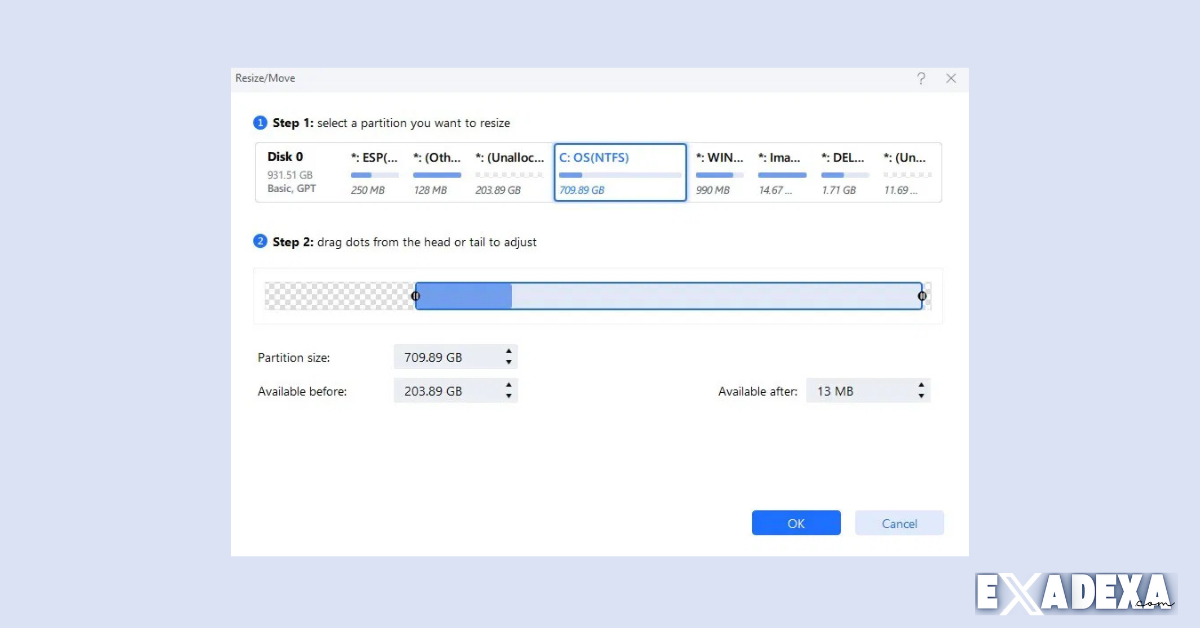Select the 250 MB ESP partition block
This screenshot has width=1200, height=628.
tap(373, 172)
